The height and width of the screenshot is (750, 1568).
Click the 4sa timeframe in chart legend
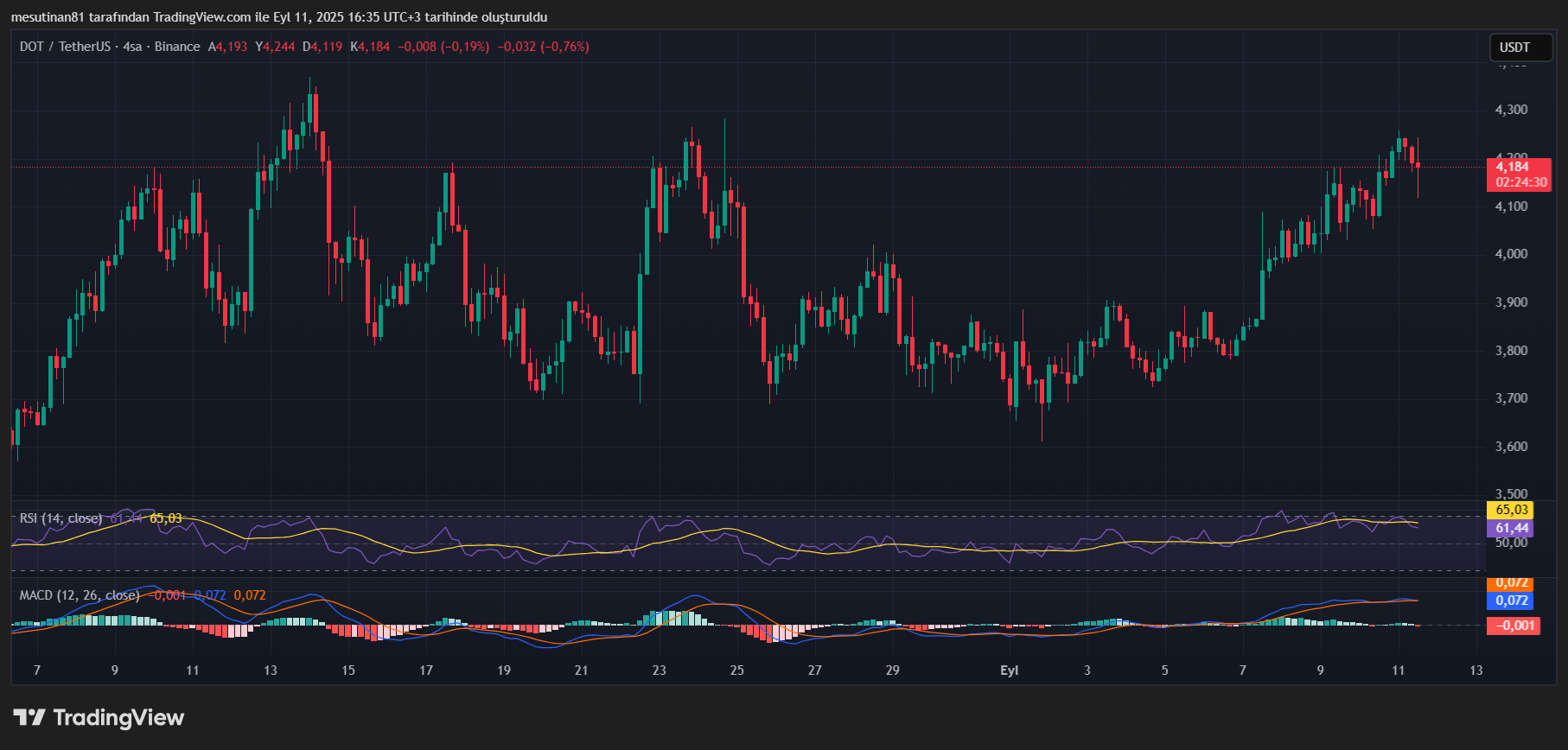click(x=132, y=47)
